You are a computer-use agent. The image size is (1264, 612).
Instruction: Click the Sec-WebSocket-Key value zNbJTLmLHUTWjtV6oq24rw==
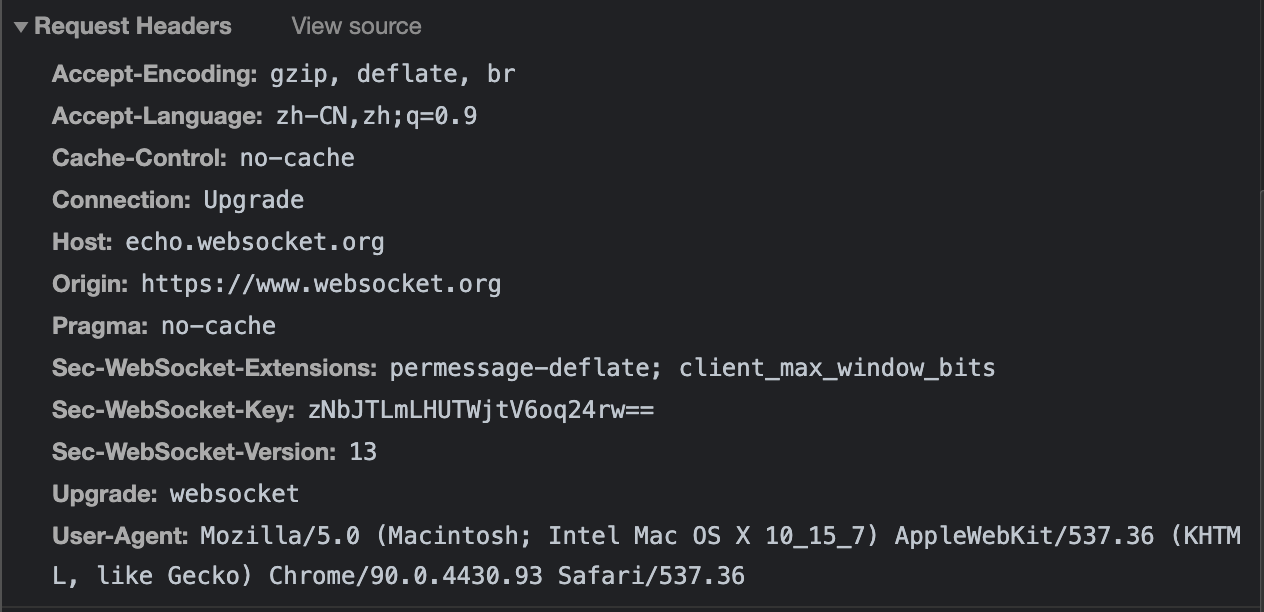482,410
